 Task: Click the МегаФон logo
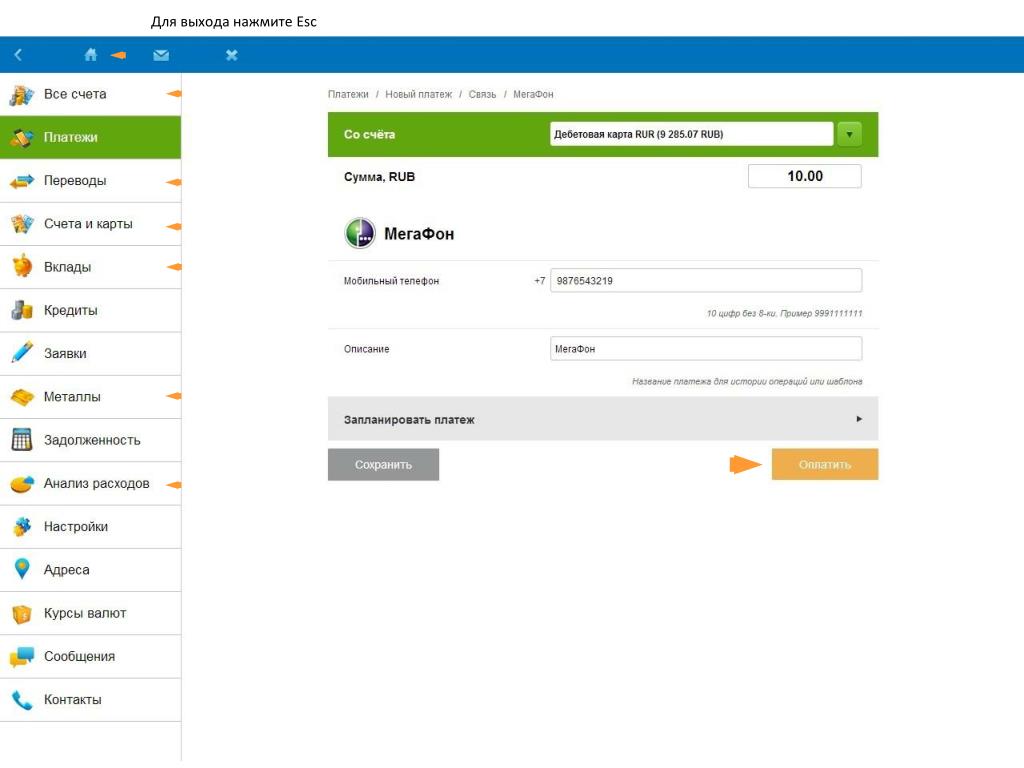[x=360, y=234]
